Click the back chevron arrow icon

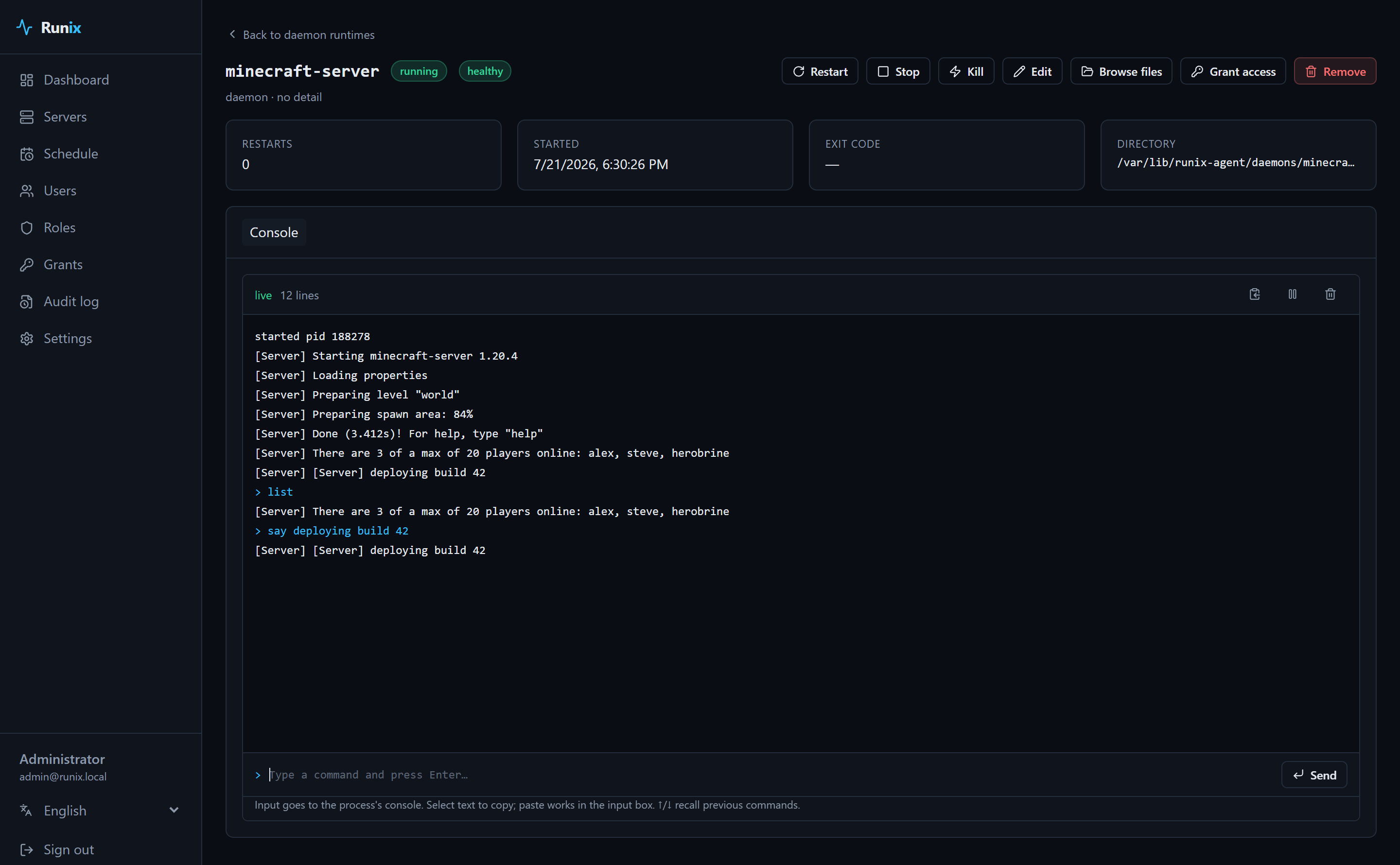click(x=232, y=35)
